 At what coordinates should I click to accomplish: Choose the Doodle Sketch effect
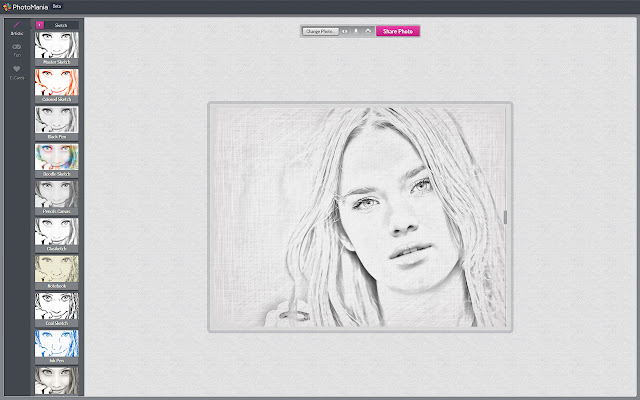point(57,158)
